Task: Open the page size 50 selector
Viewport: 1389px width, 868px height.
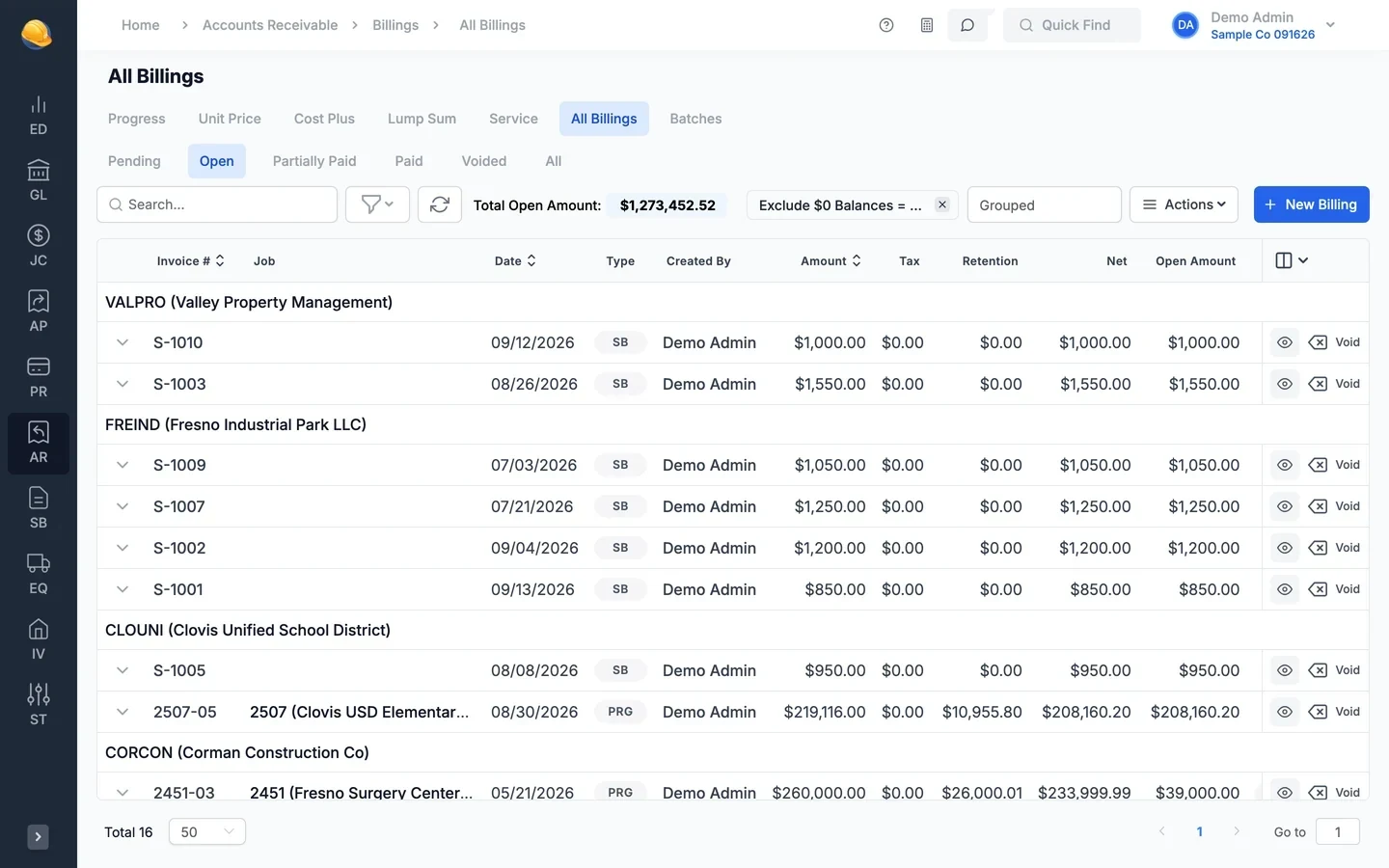Action: coord(207,831)
